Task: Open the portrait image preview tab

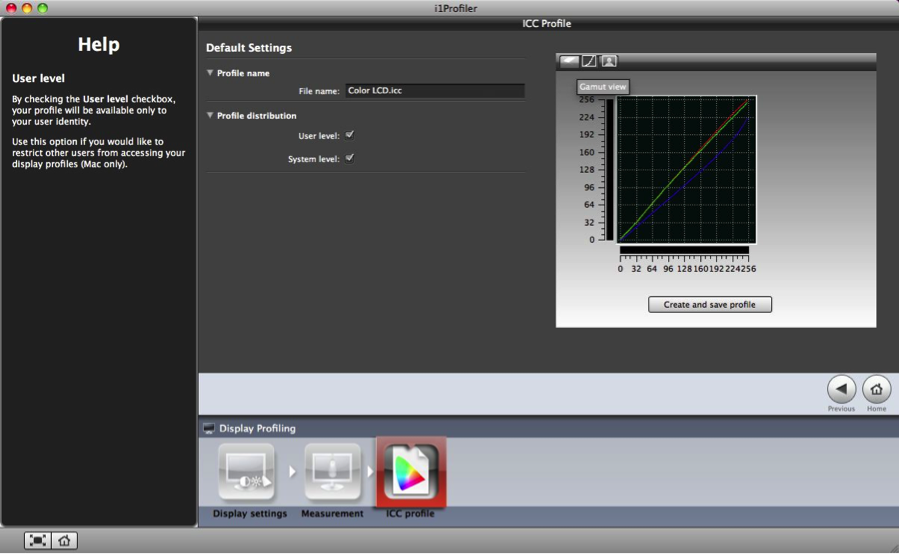Action: tap(609, 61)
